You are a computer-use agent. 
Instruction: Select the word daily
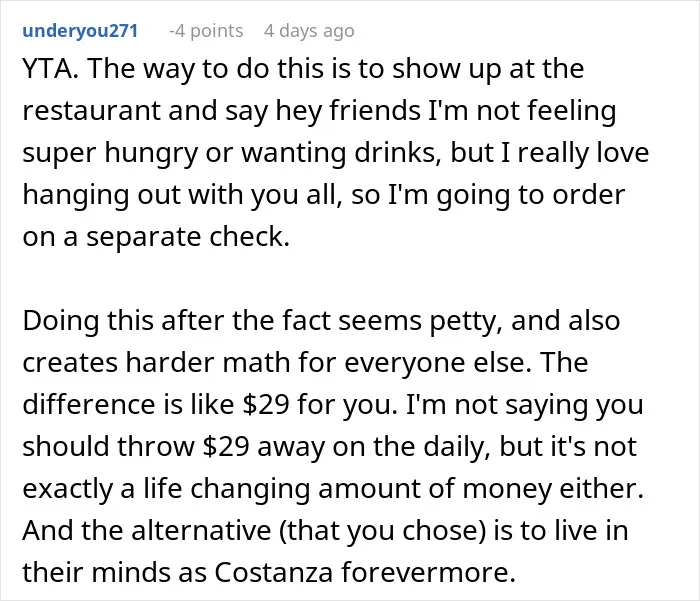coord(457,447)
